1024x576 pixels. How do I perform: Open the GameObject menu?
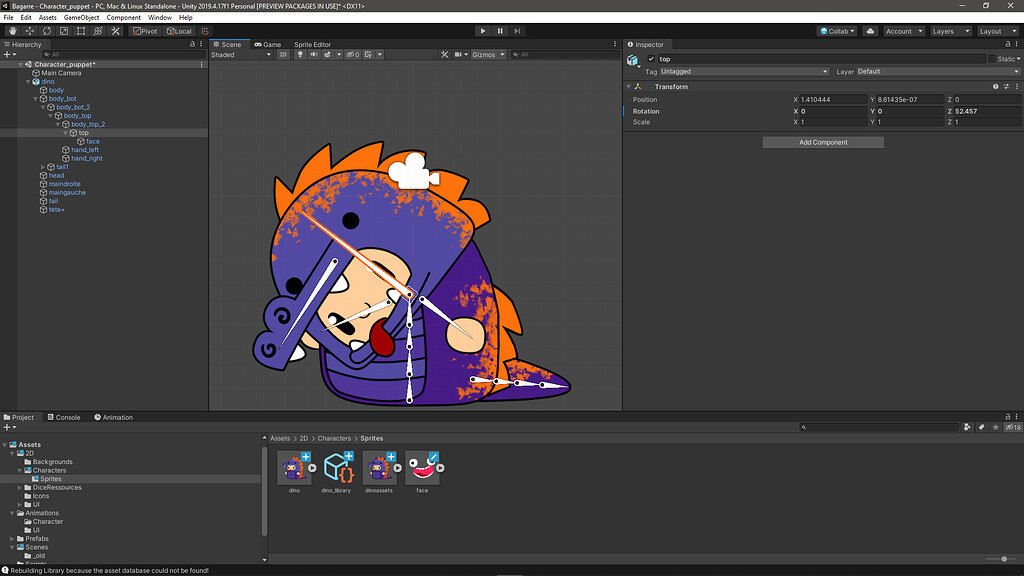tap(80, 16)
